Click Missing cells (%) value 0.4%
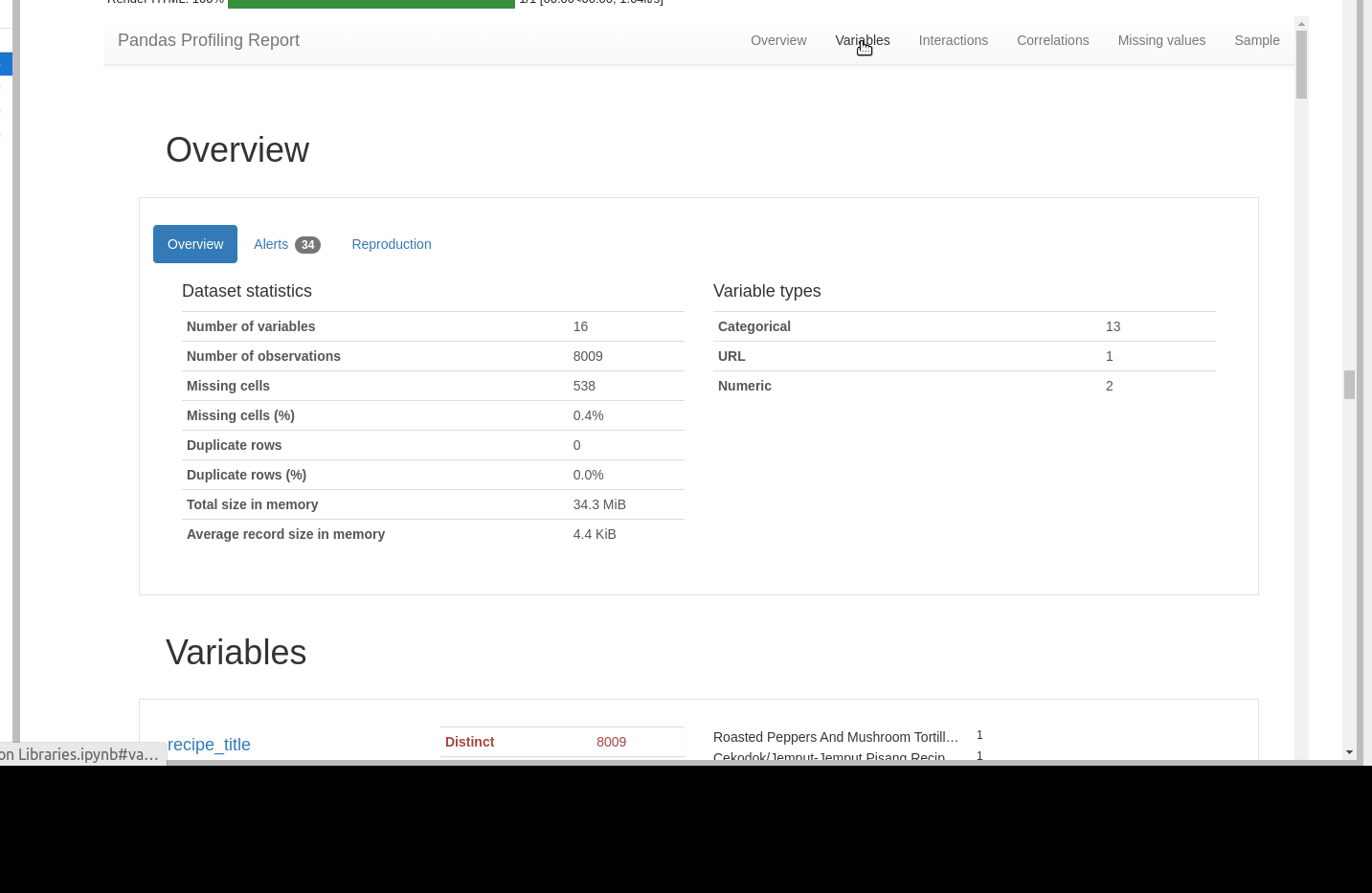The image size is (1372, 893). point(588,415)
